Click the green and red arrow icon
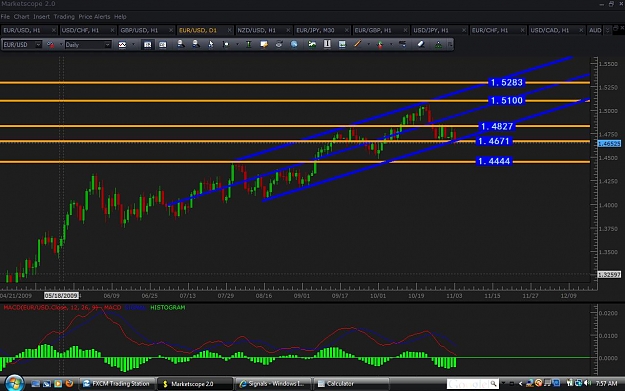 coord(380,44)
